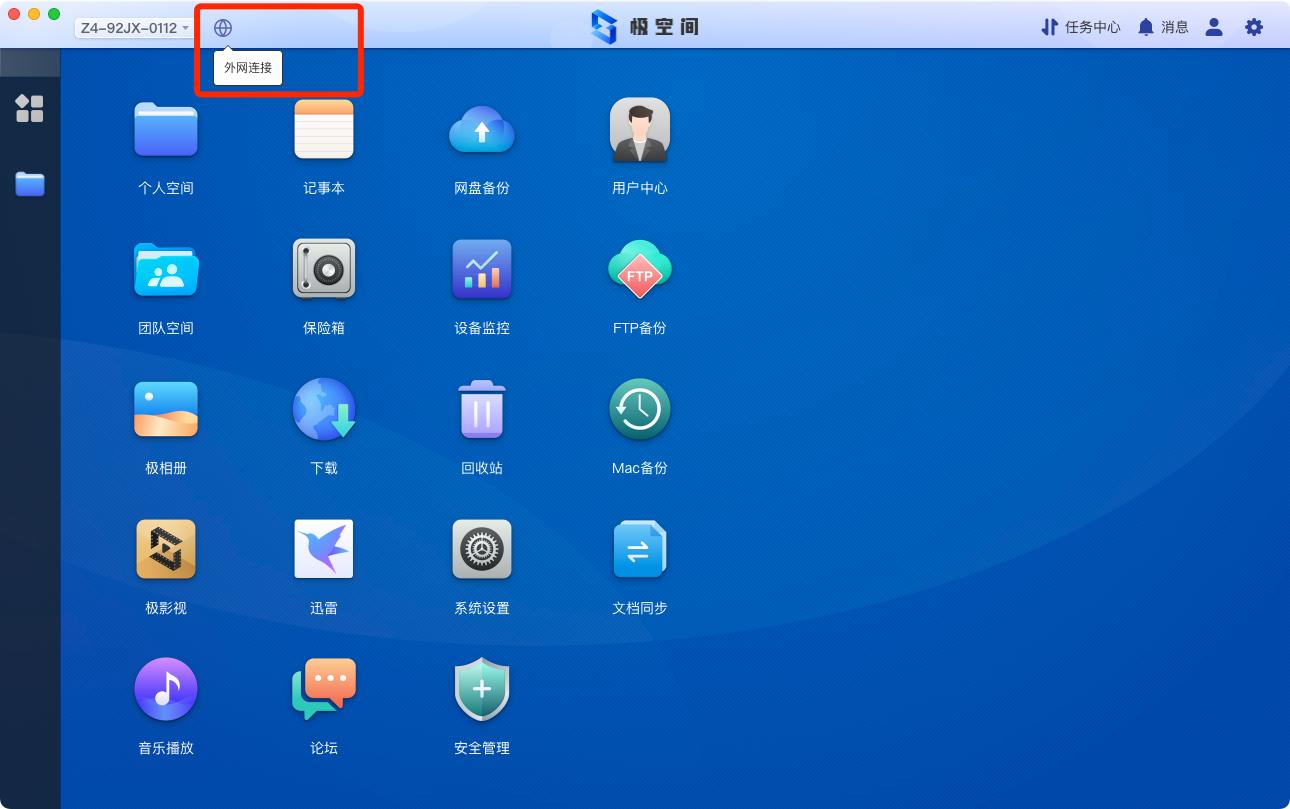Open 网盘备份 cloud backup
Screen dimensions: 1290x809
(x=482, y=129)
